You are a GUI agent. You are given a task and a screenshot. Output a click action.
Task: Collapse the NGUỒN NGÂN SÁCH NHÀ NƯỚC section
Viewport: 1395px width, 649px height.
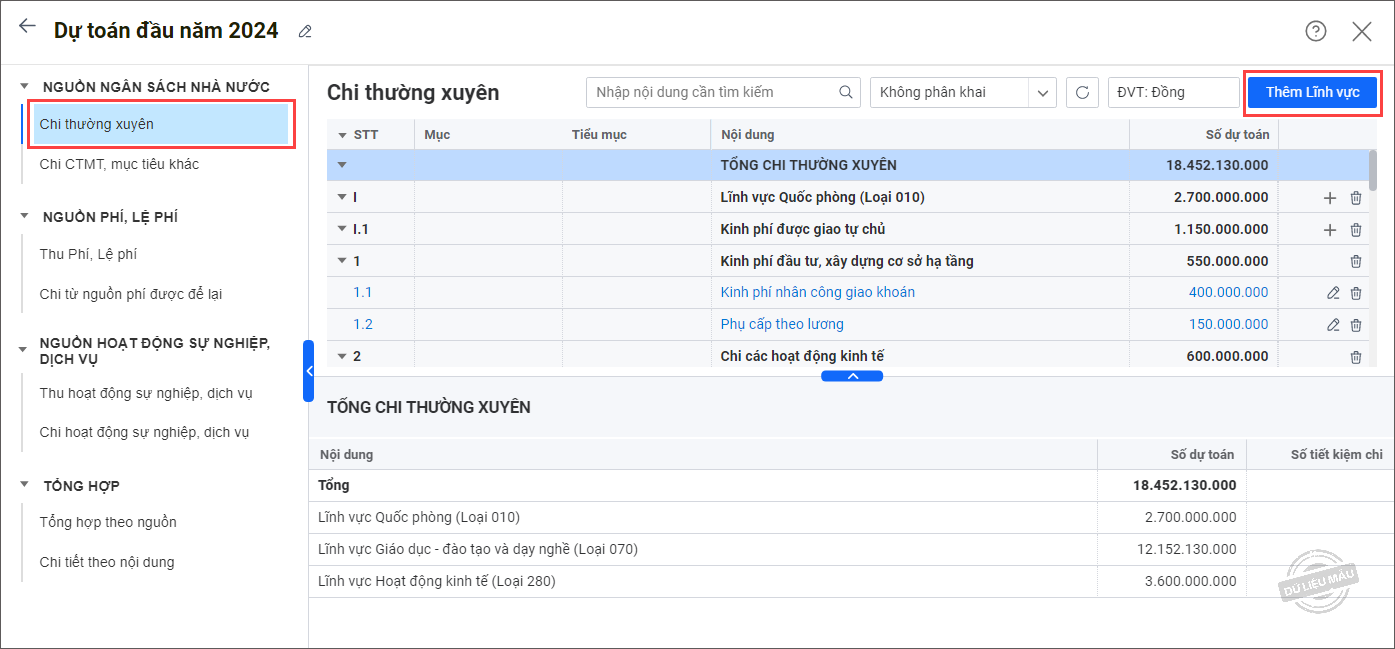(25, 87)
